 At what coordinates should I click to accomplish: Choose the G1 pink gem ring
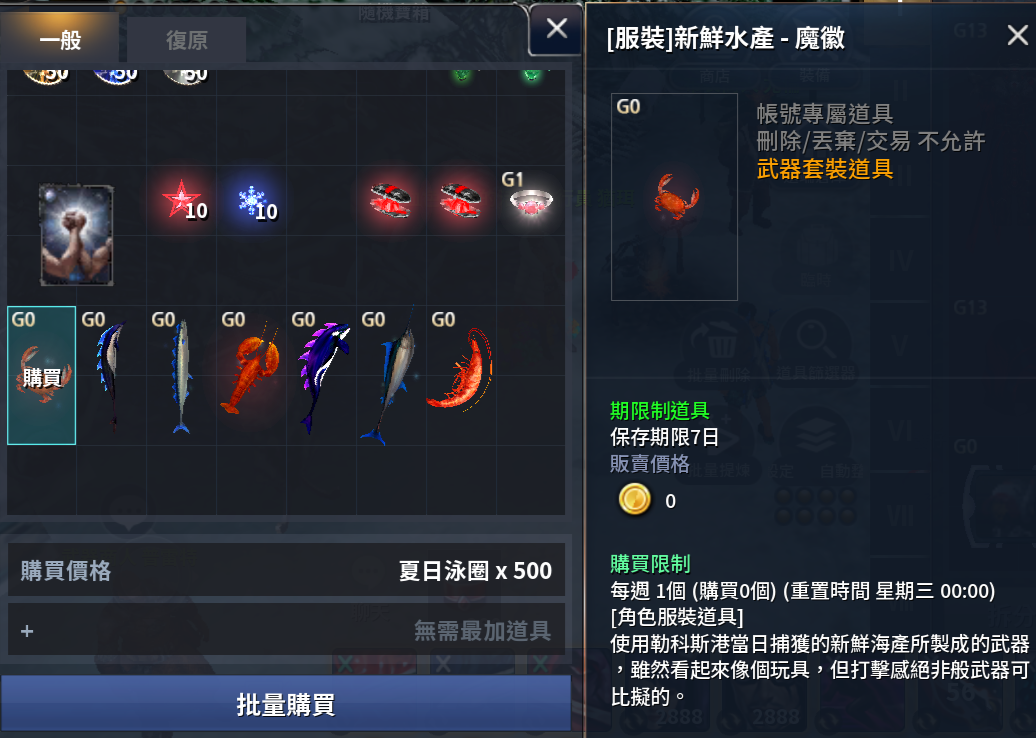point(531,201)
